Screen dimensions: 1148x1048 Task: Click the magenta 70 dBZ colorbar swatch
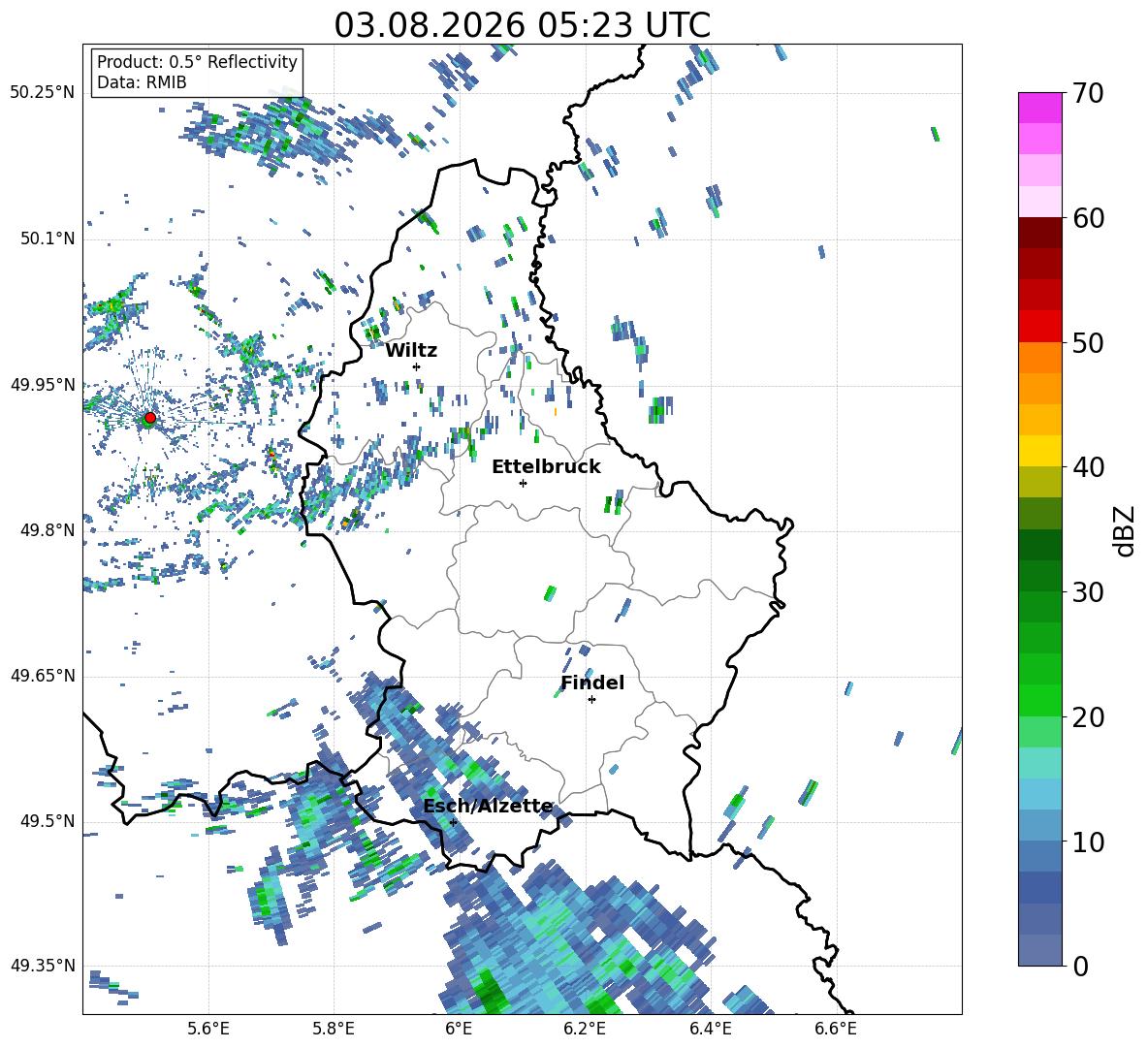1039,108
